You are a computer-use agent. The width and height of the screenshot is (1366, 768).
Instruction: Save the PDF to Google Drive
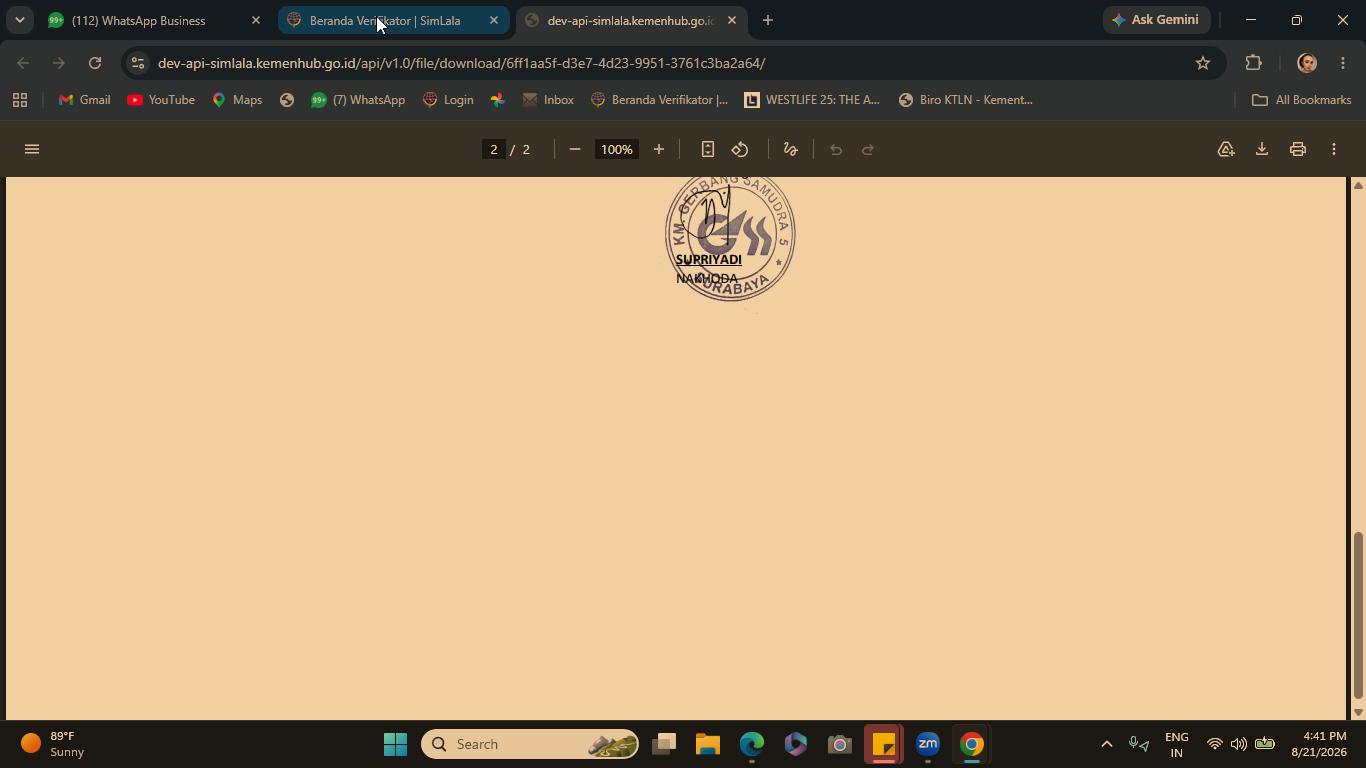tap(1226, 149)
